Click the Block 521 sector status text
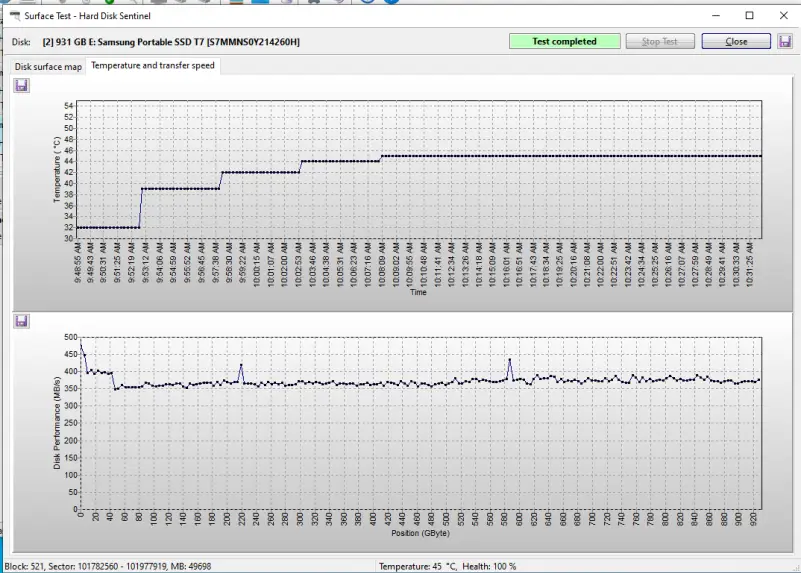801x573 pixels. point(107,566)
